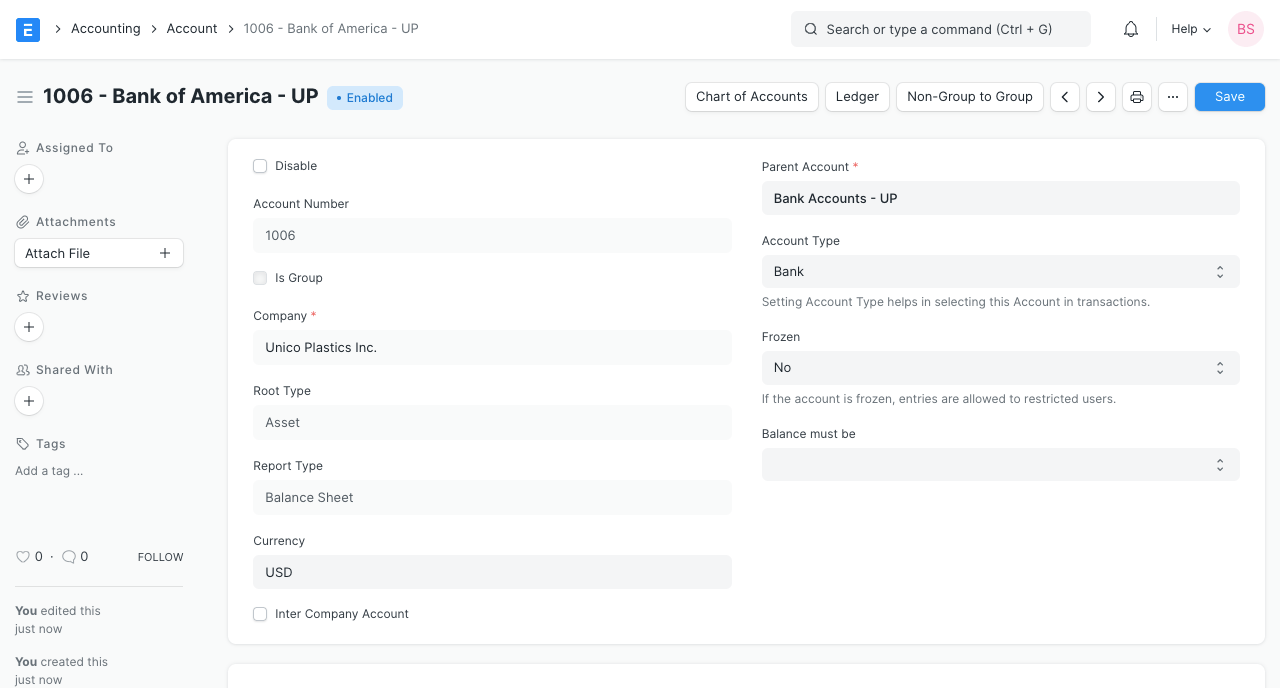This screenshot has height=688, width=1280.
Task: Open the ERPNext home icon in the navbar
Action: (27, 29)
